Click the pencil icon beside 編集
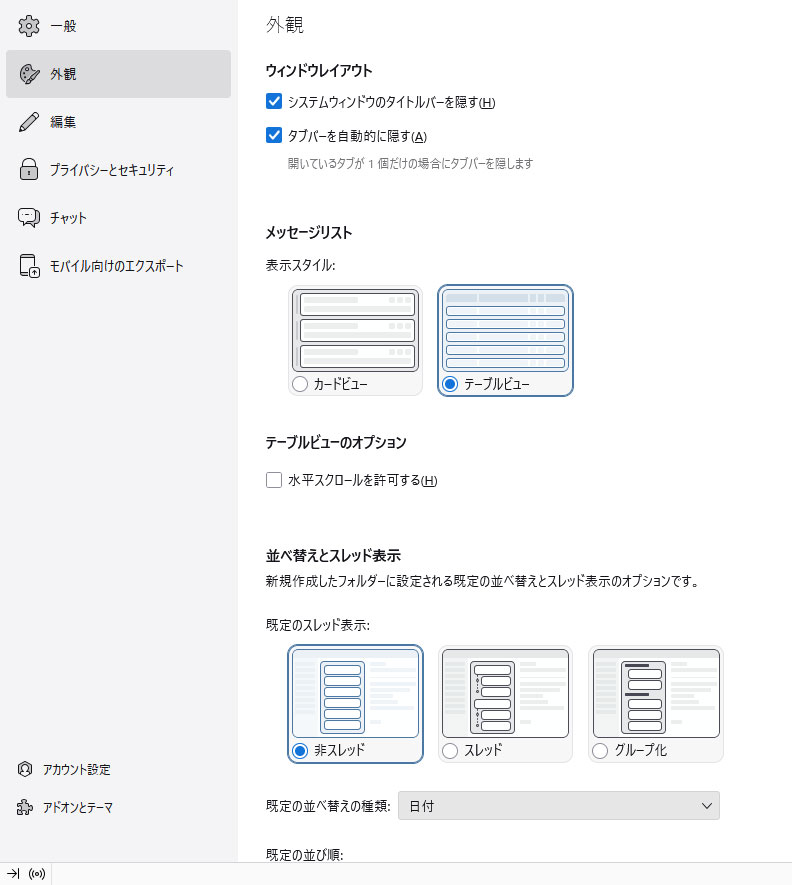Screen dimensions: 792x885 coord(29,122)
